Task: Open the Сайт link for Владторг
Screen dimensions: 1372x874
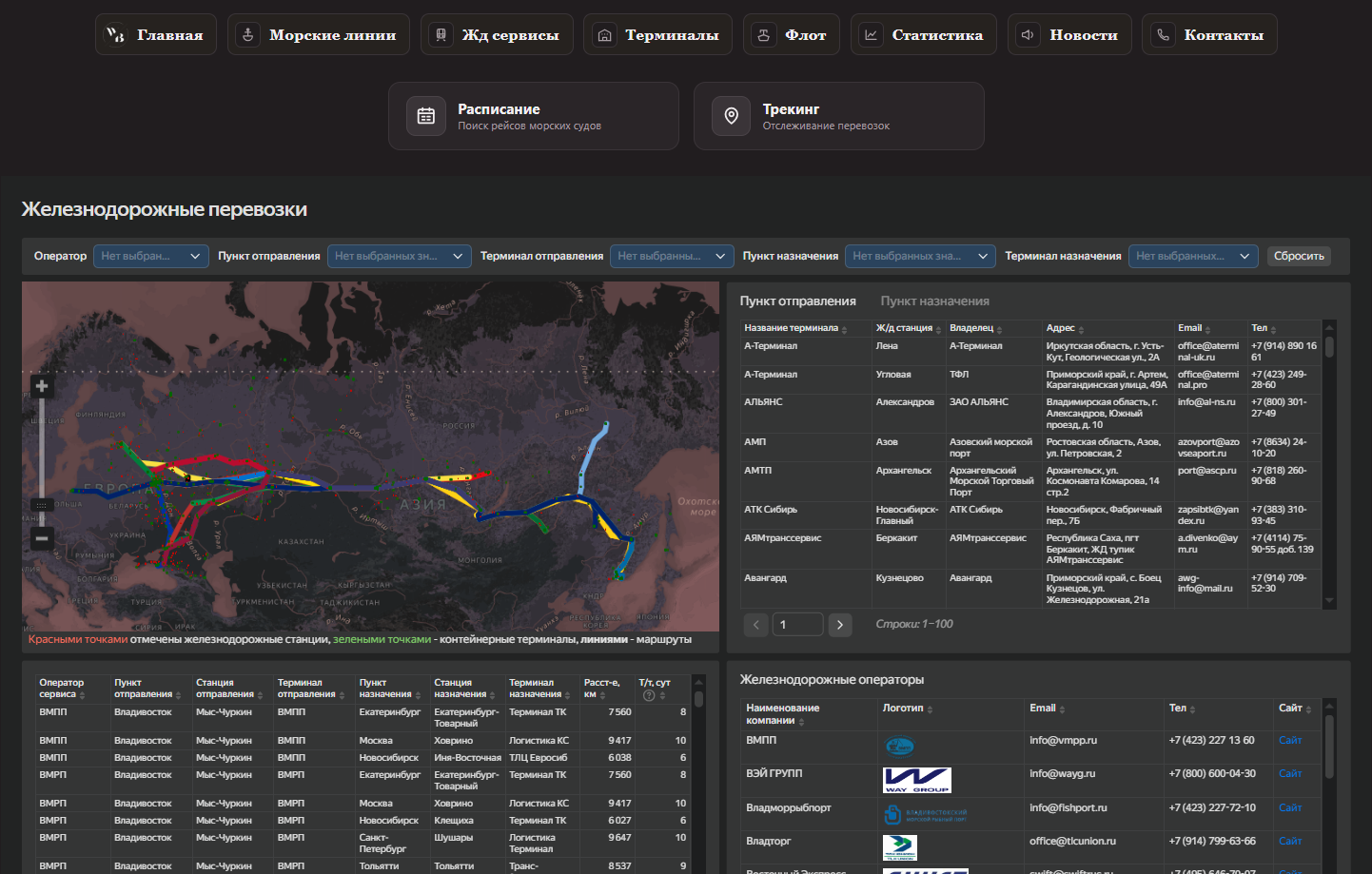Action: tap(1290, 841)
